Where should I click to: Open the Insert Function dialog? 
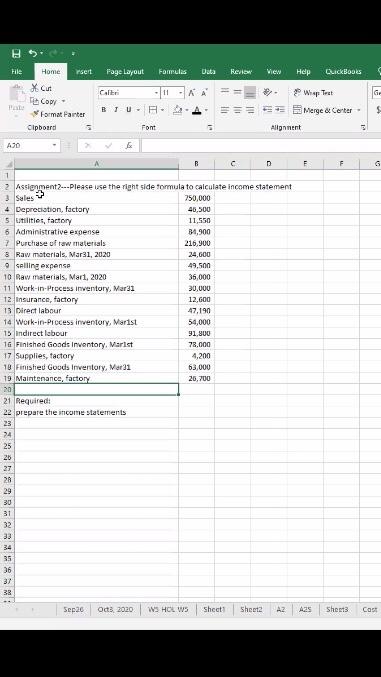[129, 146]
